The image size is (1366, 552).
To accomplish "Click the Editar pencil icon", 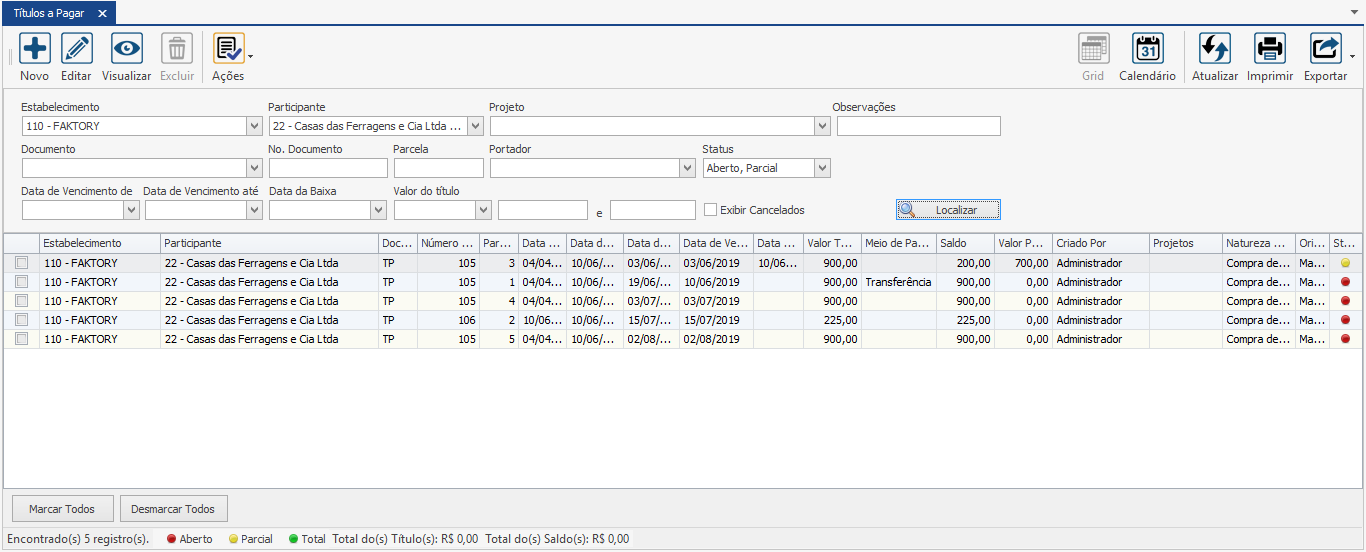I will click(76, 49).
